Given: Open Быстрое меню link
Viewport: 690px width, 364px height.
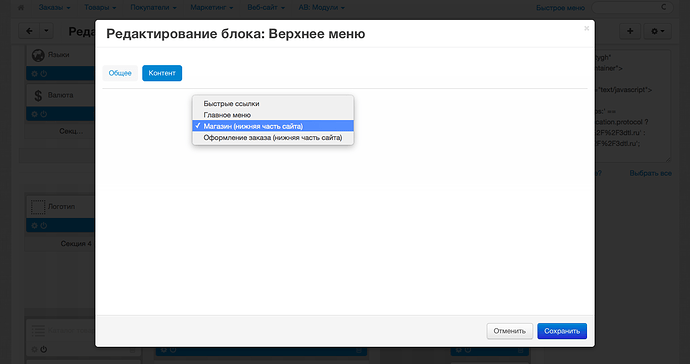Looking at the screenshot, I should pos(560,8).
